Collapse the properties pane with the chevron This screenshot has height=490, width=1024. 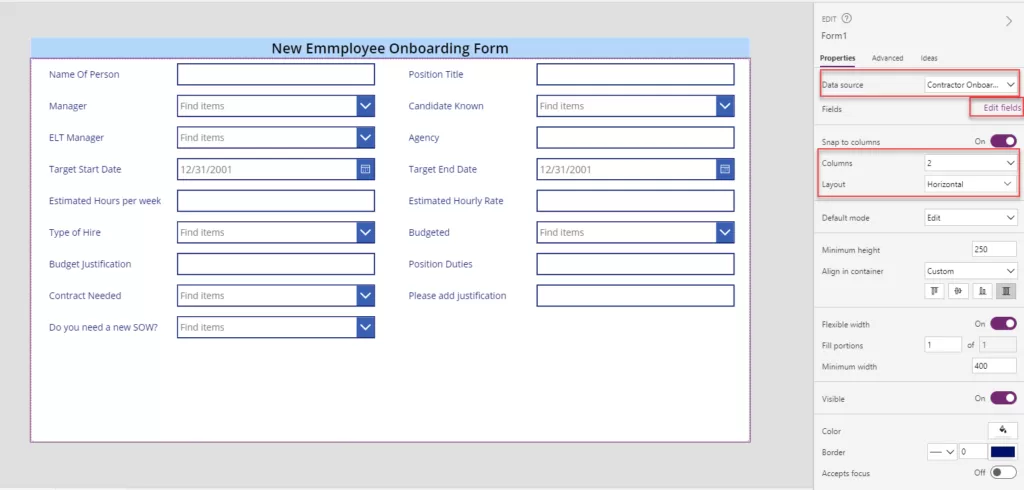[1008, 20]
